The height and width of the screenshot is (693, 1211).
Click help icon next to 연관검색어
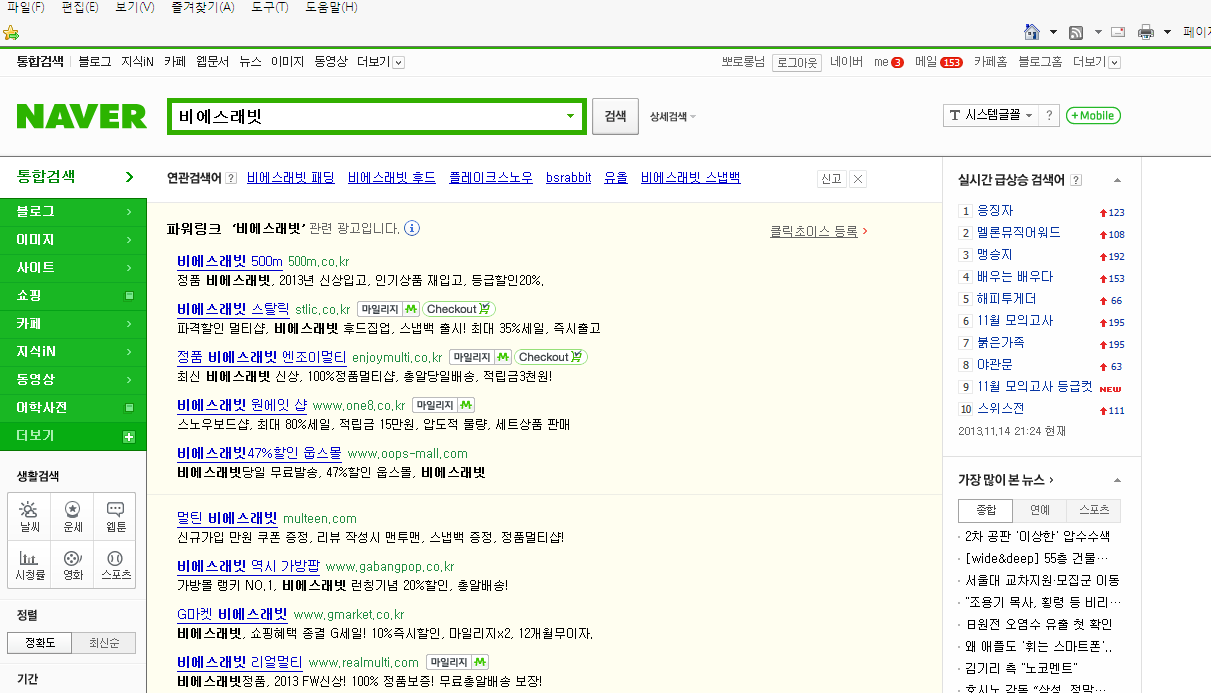[x=231, y=178]
